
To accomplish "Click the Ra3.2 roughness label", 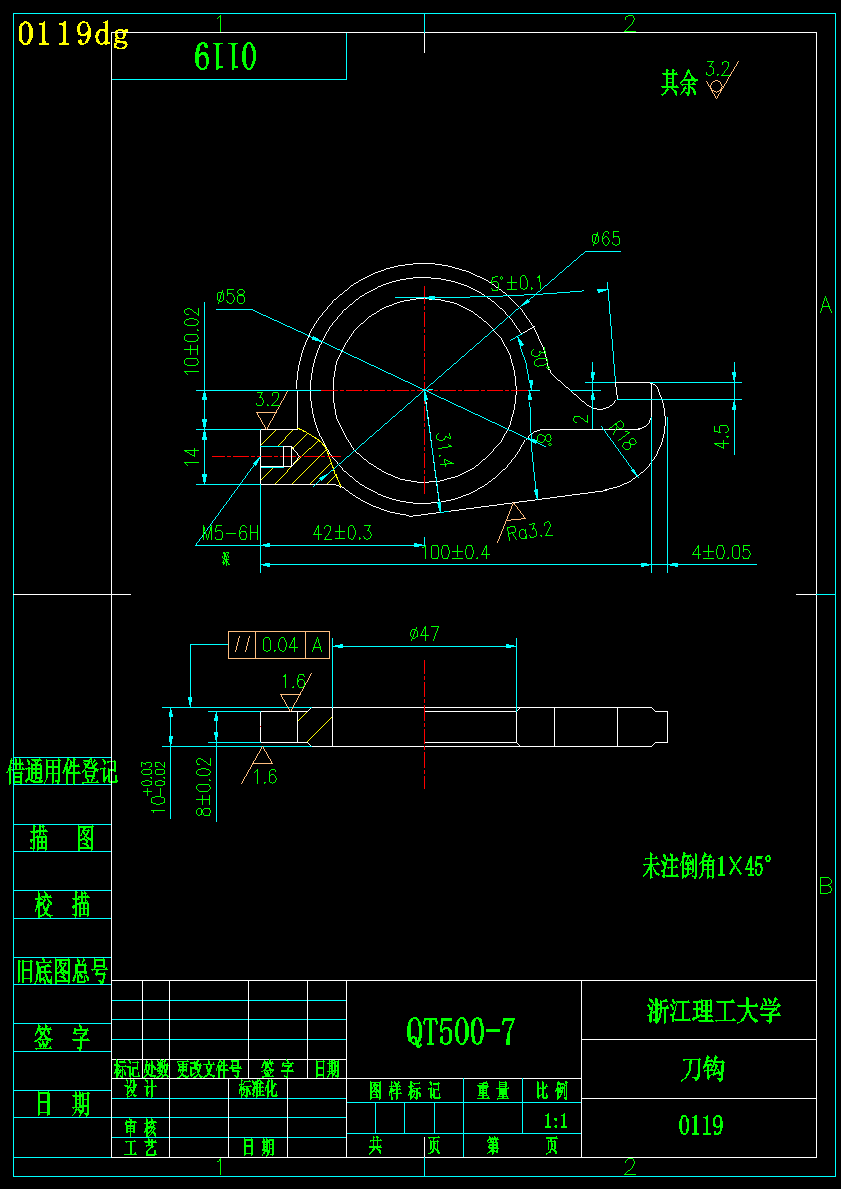I will tap(530, 531).
